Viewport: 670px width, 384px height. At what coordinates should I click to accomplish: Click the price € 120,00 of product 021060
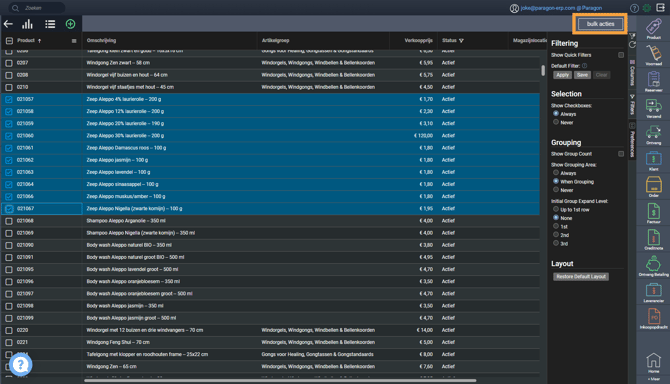(423, 136)
